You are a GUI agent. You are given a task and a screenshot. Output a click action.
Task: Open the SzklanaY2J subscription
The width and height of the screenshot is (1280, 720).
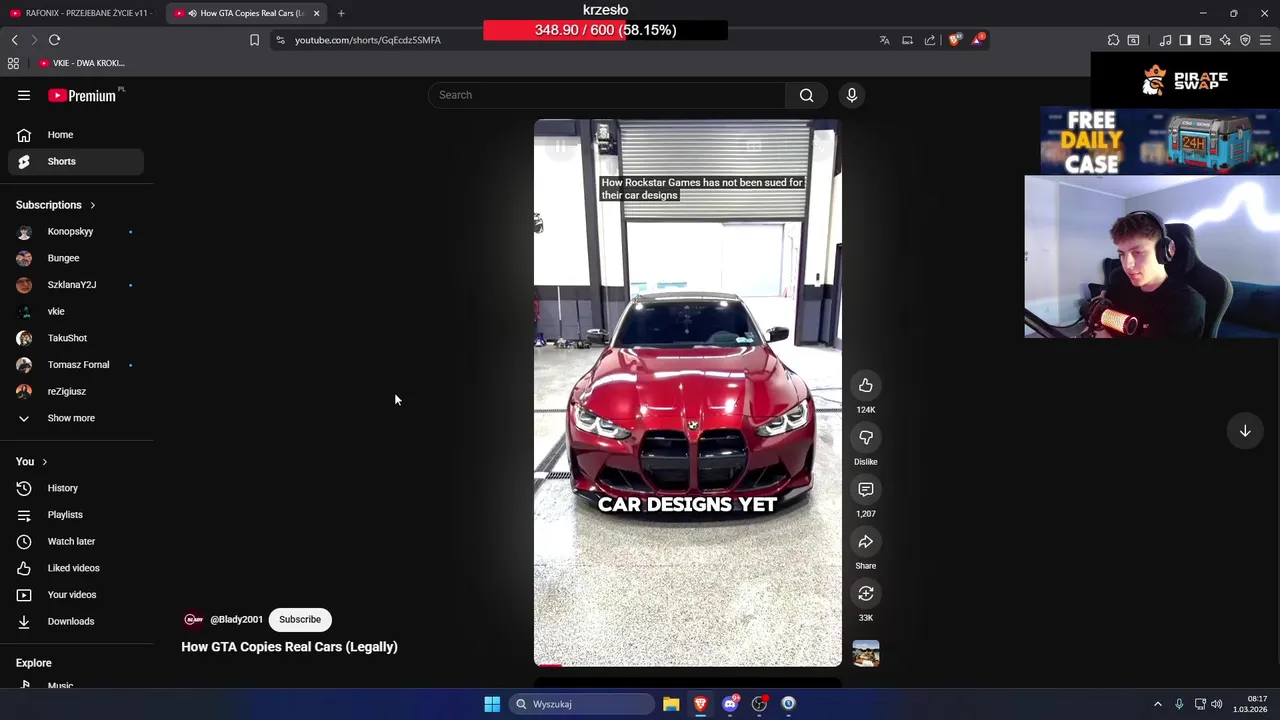[x=76, y=285]
